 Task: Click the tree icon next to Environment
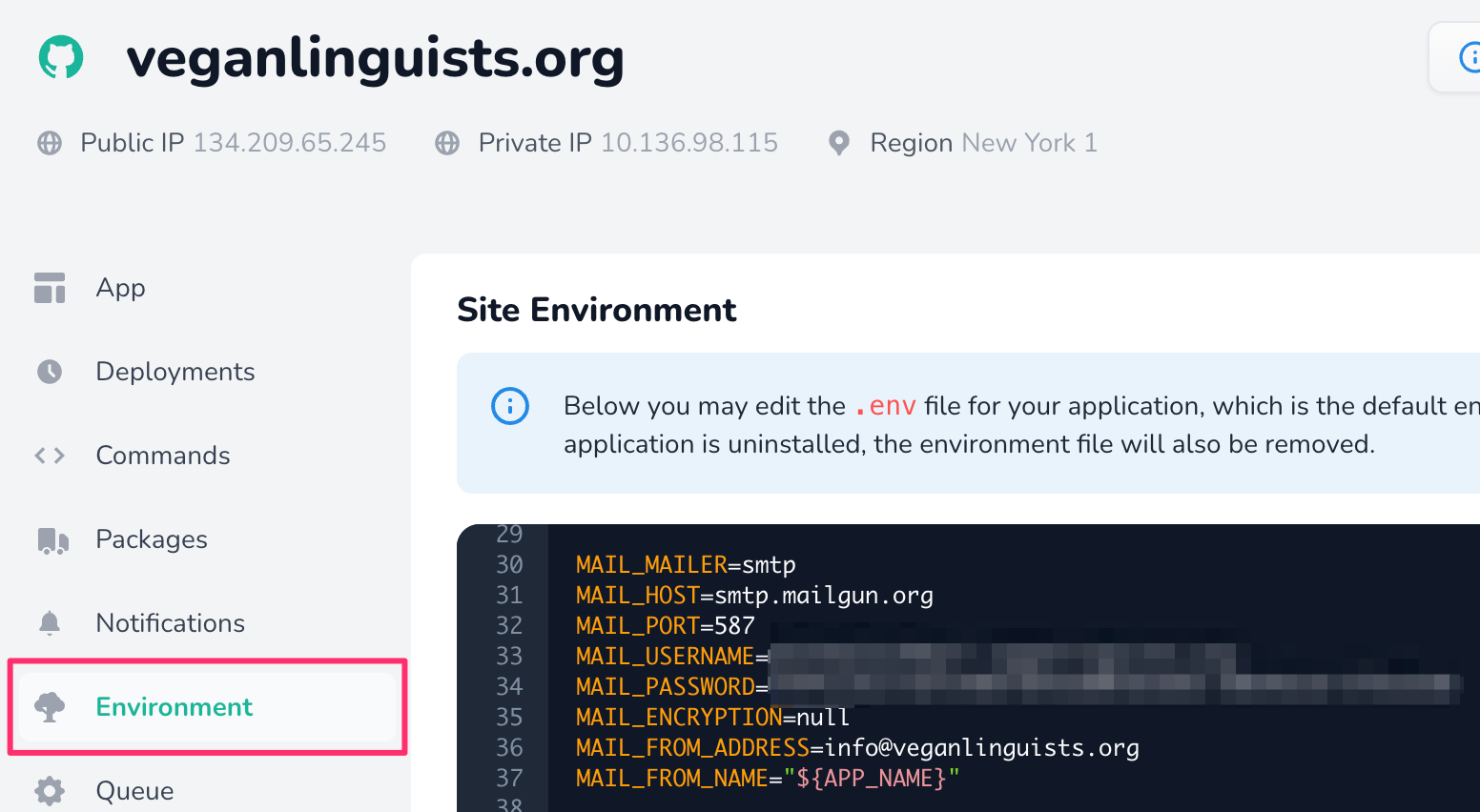point(49,706)
